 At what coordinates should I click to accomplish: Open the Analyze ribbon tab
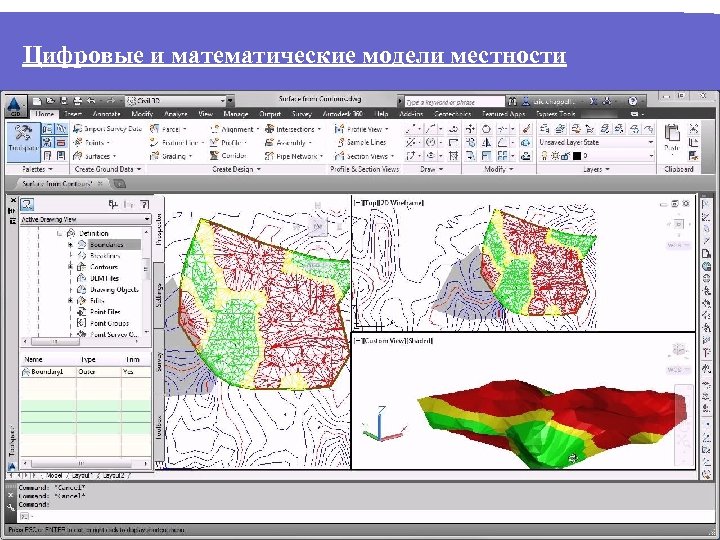point(175,113)
